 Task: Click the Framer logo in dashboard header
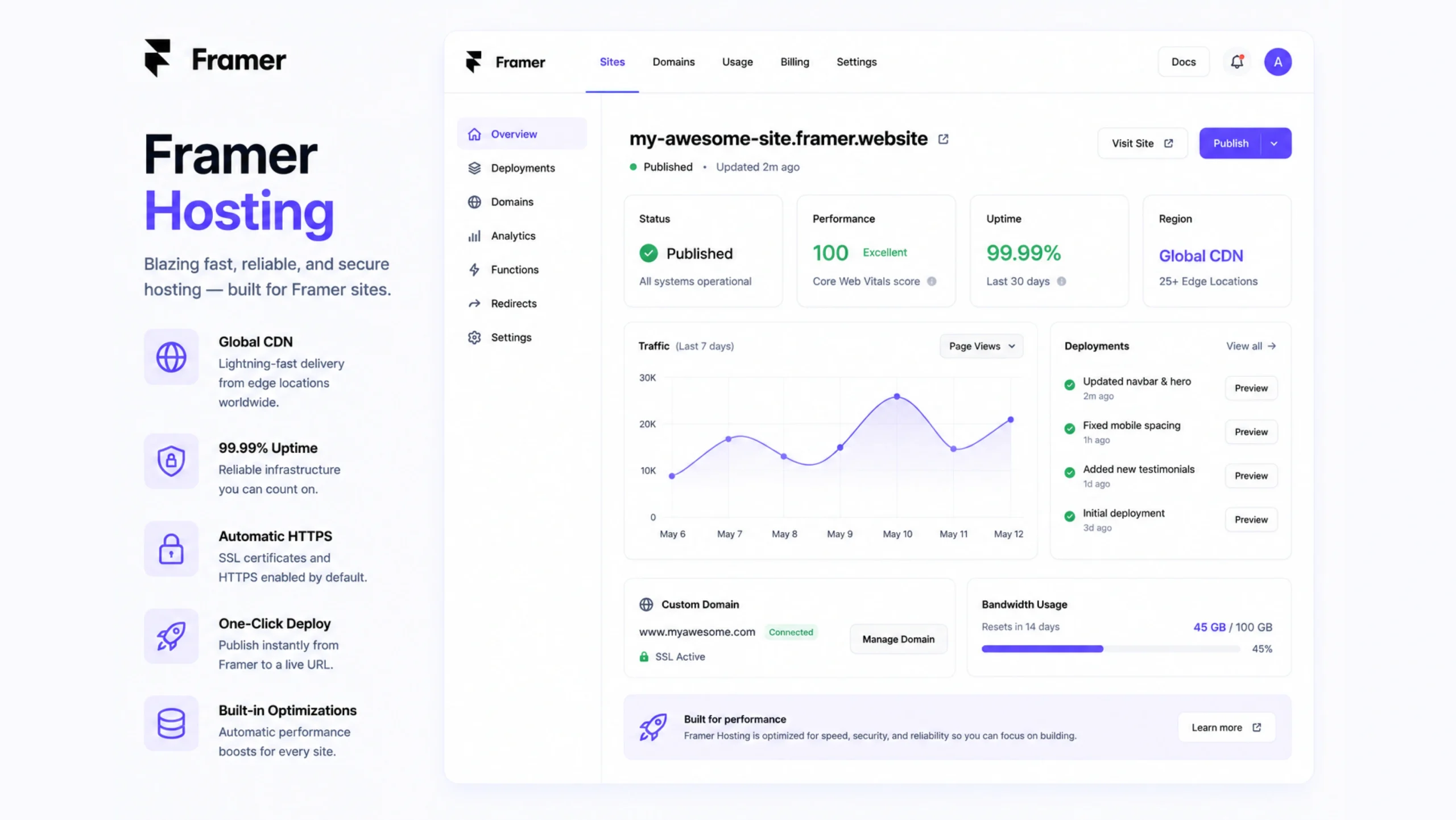tap(505, 61)
